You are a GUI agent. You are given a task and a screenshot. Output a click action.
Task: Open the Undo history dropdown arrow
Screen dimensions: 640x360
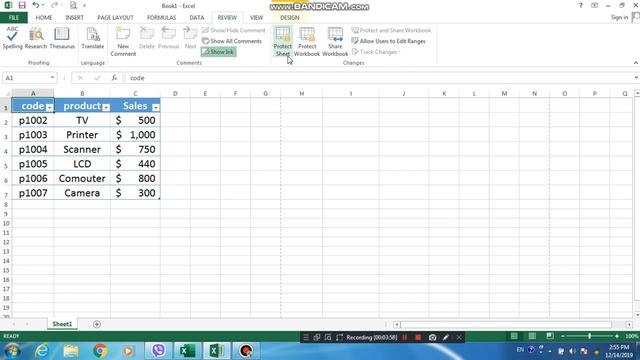pyautogui.click(x=43, y=5)
